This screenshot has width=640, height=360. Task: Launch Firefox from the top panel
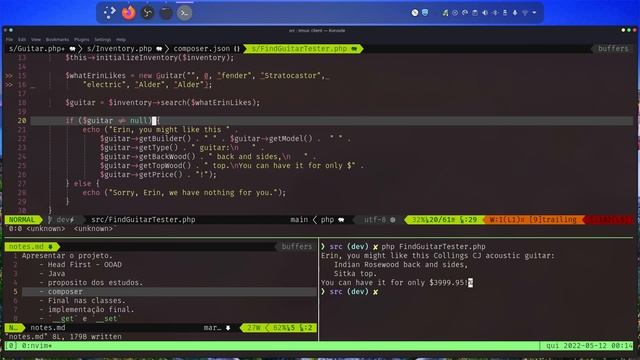click(x=129, y=13)
